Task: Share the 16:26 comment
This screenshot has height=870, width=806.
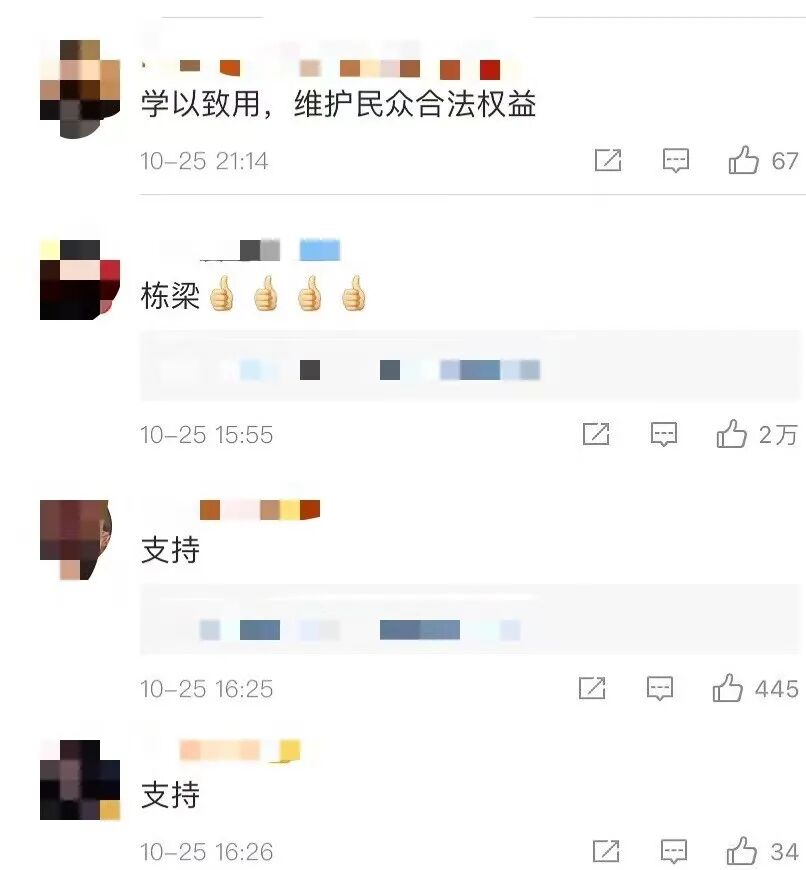Action: click(606, 851)
